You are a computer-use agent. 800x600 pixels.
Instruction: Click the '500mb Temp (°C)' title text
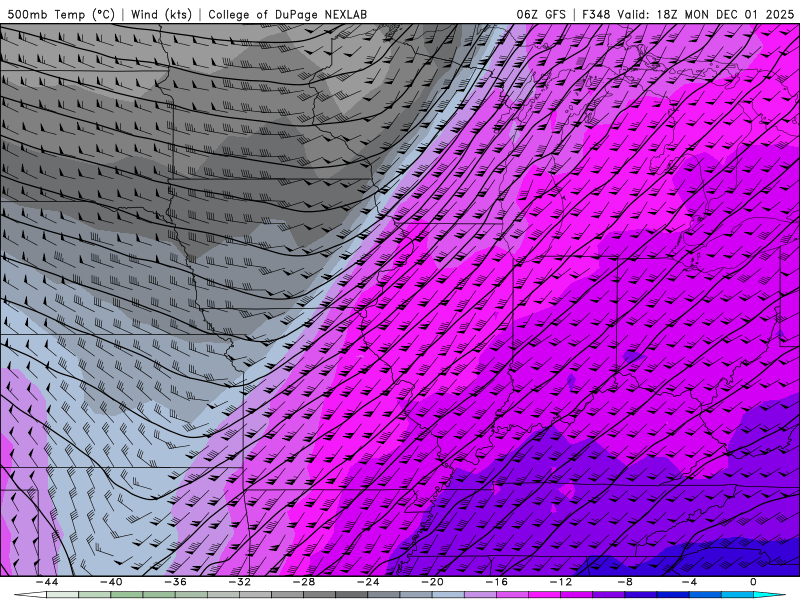61,14
